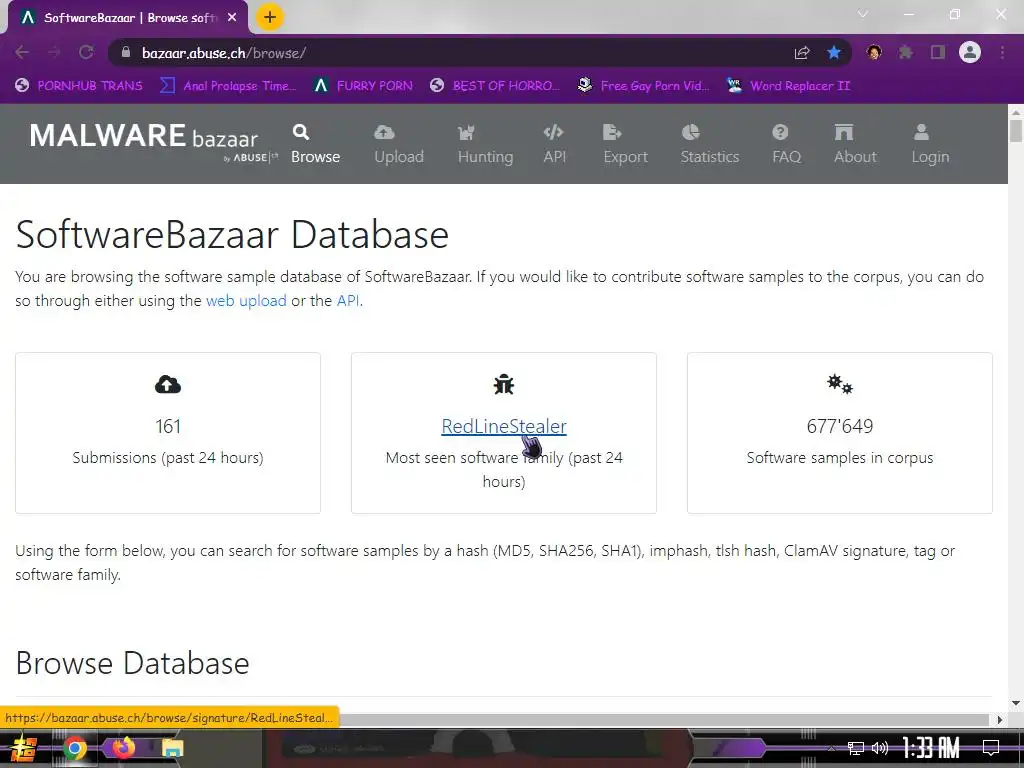Viewport: 1024px width, 768px height.
Task: Click the volume icon in system tray
Action: pyautogui.click(x=880, y=748)
